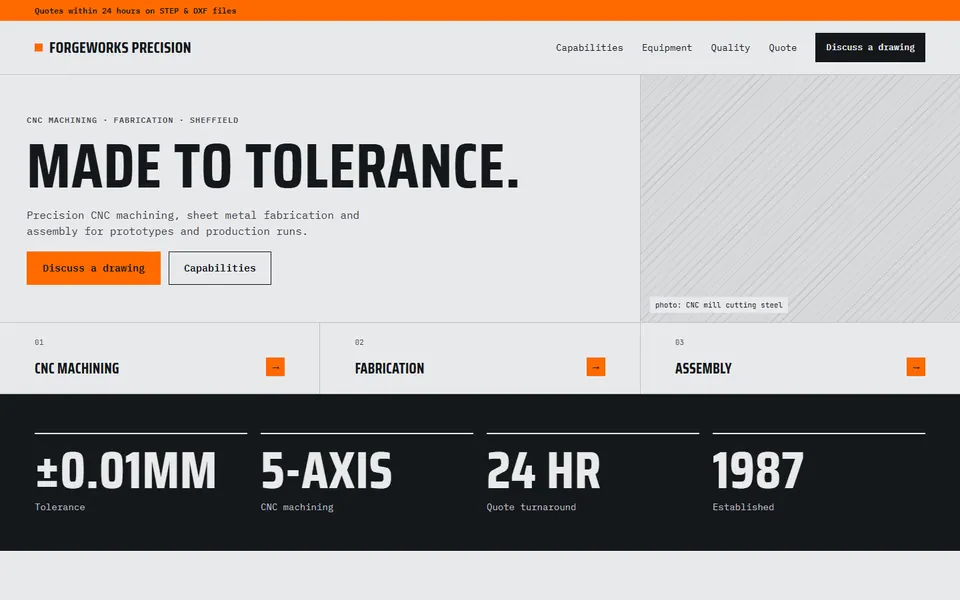Click the 'Quote turnaround' stat label
Viewport: 960px width, 600px height.
pyautogui.click(x=531, y=507)
